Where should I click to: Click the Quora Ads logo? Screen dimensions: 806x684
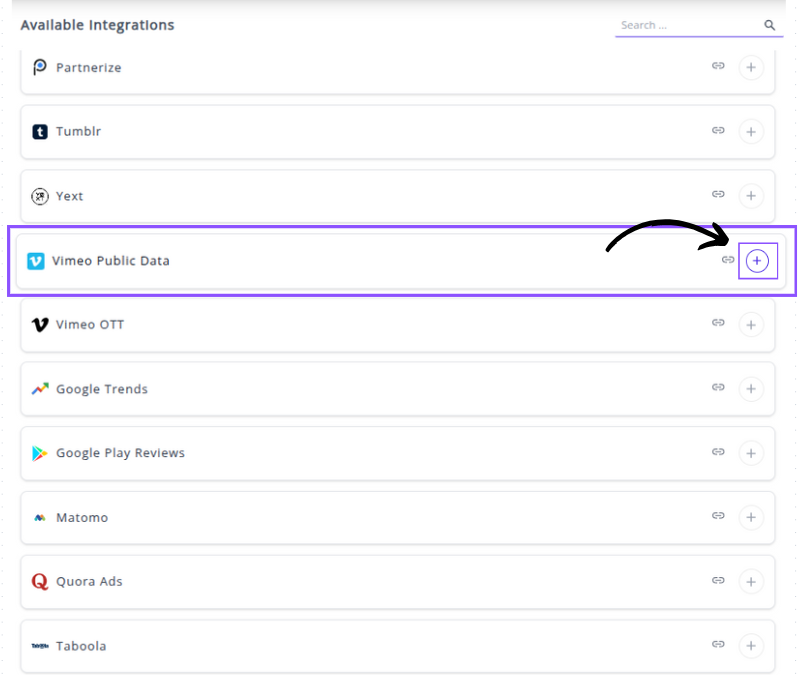(40, 581)
